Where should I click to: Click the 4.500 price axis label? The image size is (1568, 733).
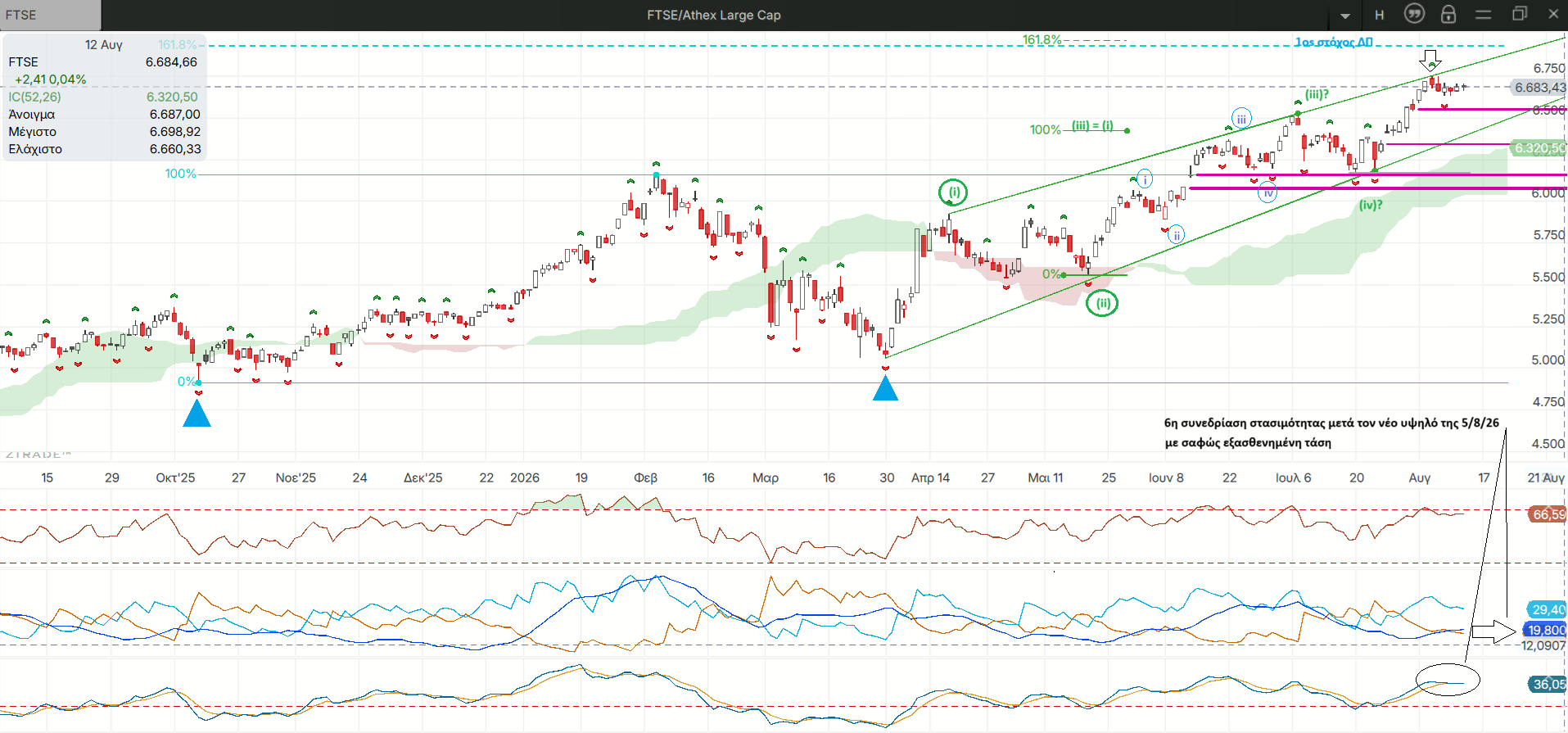[1549, 444]
